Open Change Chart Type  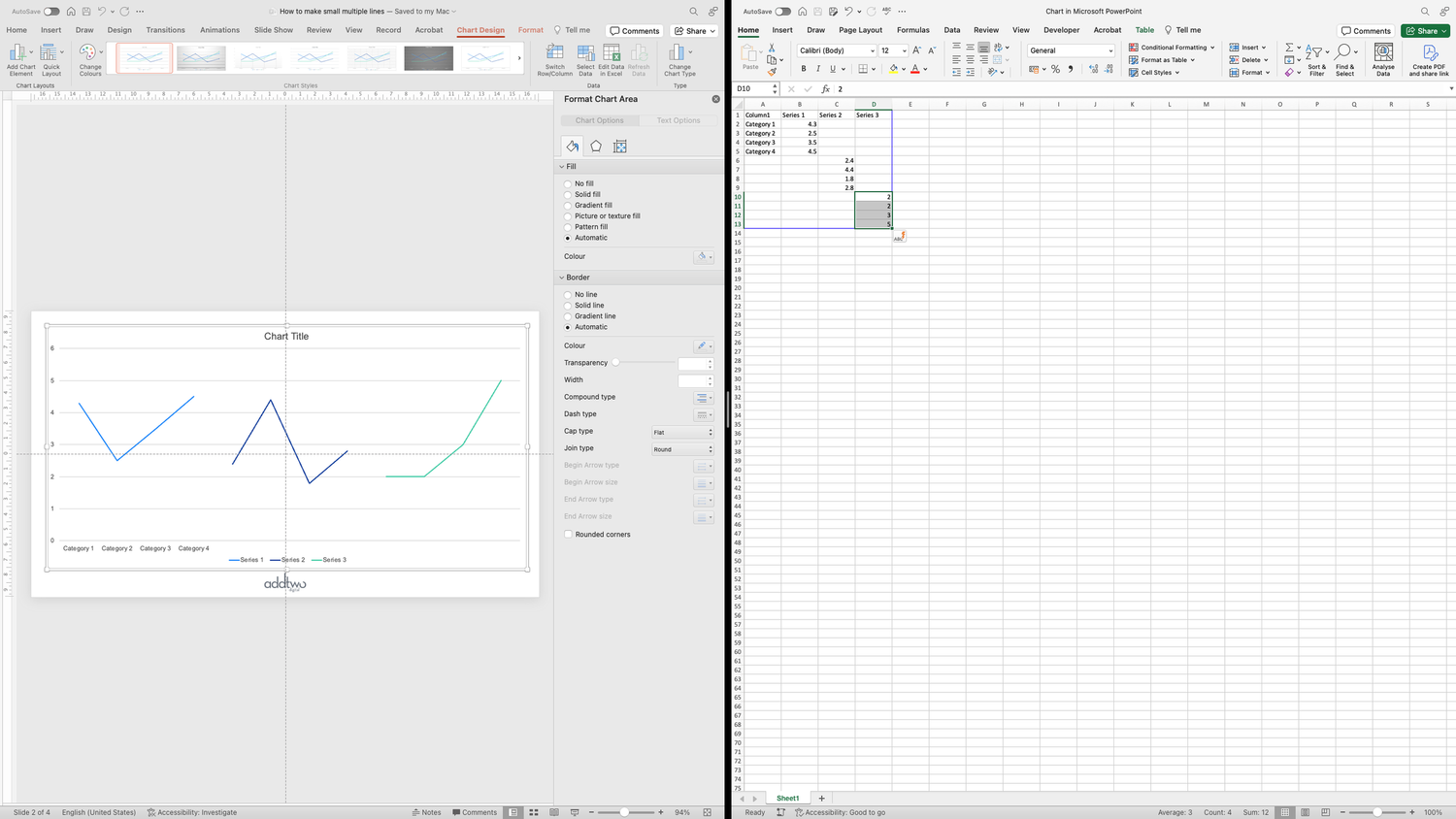[x=678, y=58]
